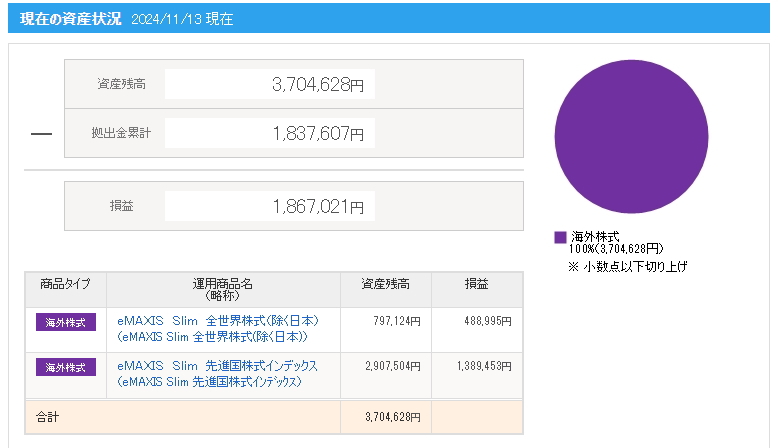778x448 pixels.
Task: Click the 商品タイプ table column header
Action: pyautogui.click(x=65, y=284)
